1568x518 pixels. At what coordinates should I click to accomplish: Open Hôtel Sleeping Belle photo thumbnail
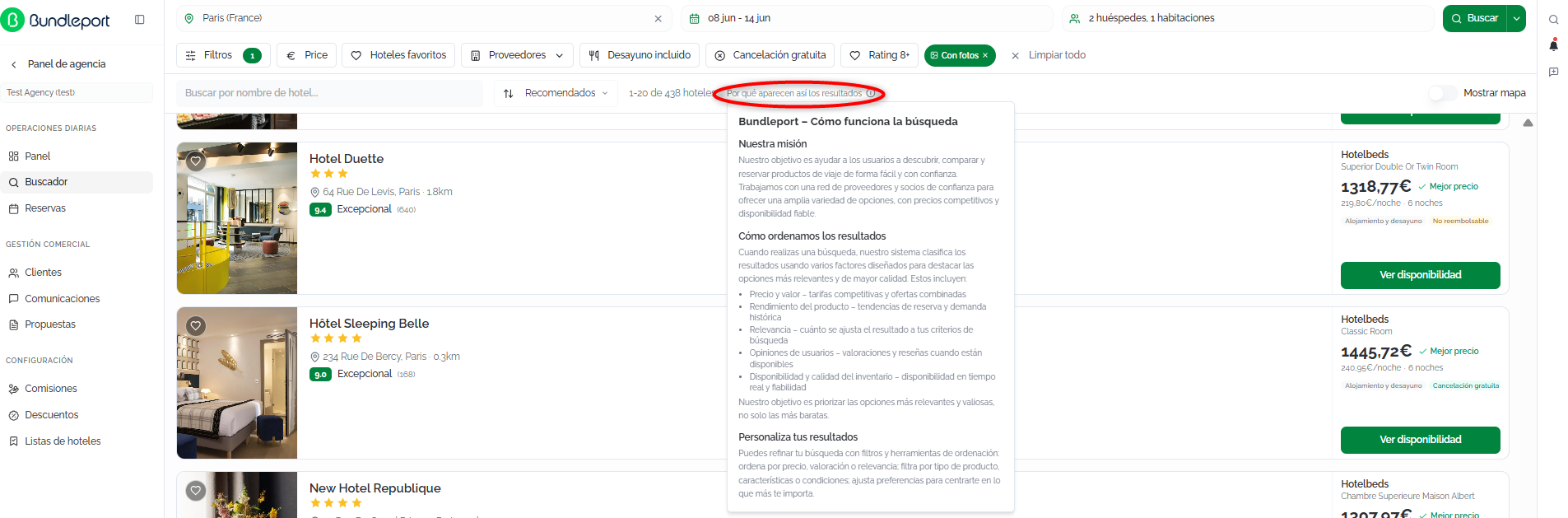click(x=237, y=383)
